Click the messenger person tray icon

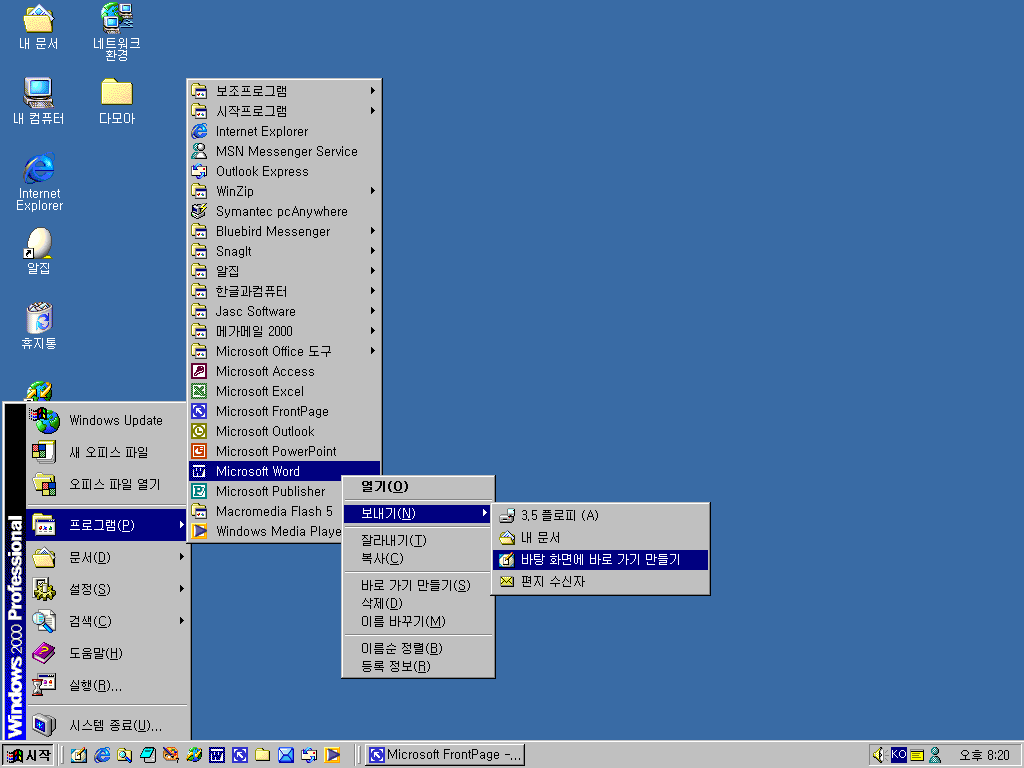point(935,755)
